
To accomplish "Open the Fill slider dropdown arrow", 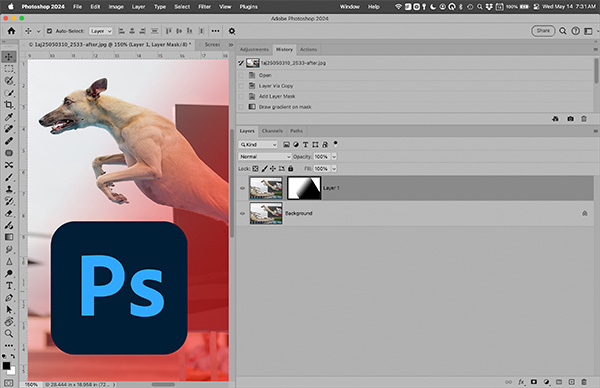I will click(334, 168).
